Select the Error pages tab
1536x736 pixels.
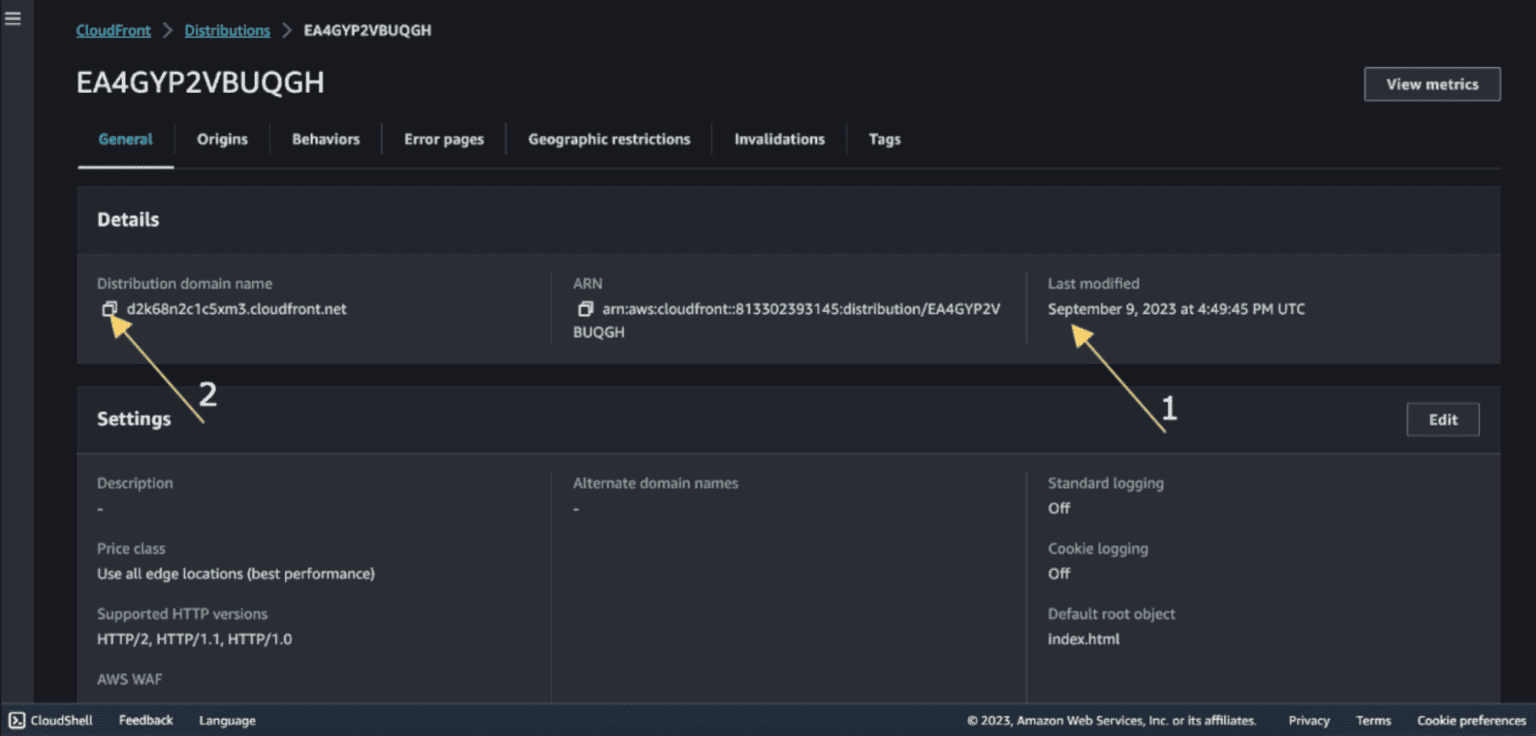pos(444,139)
